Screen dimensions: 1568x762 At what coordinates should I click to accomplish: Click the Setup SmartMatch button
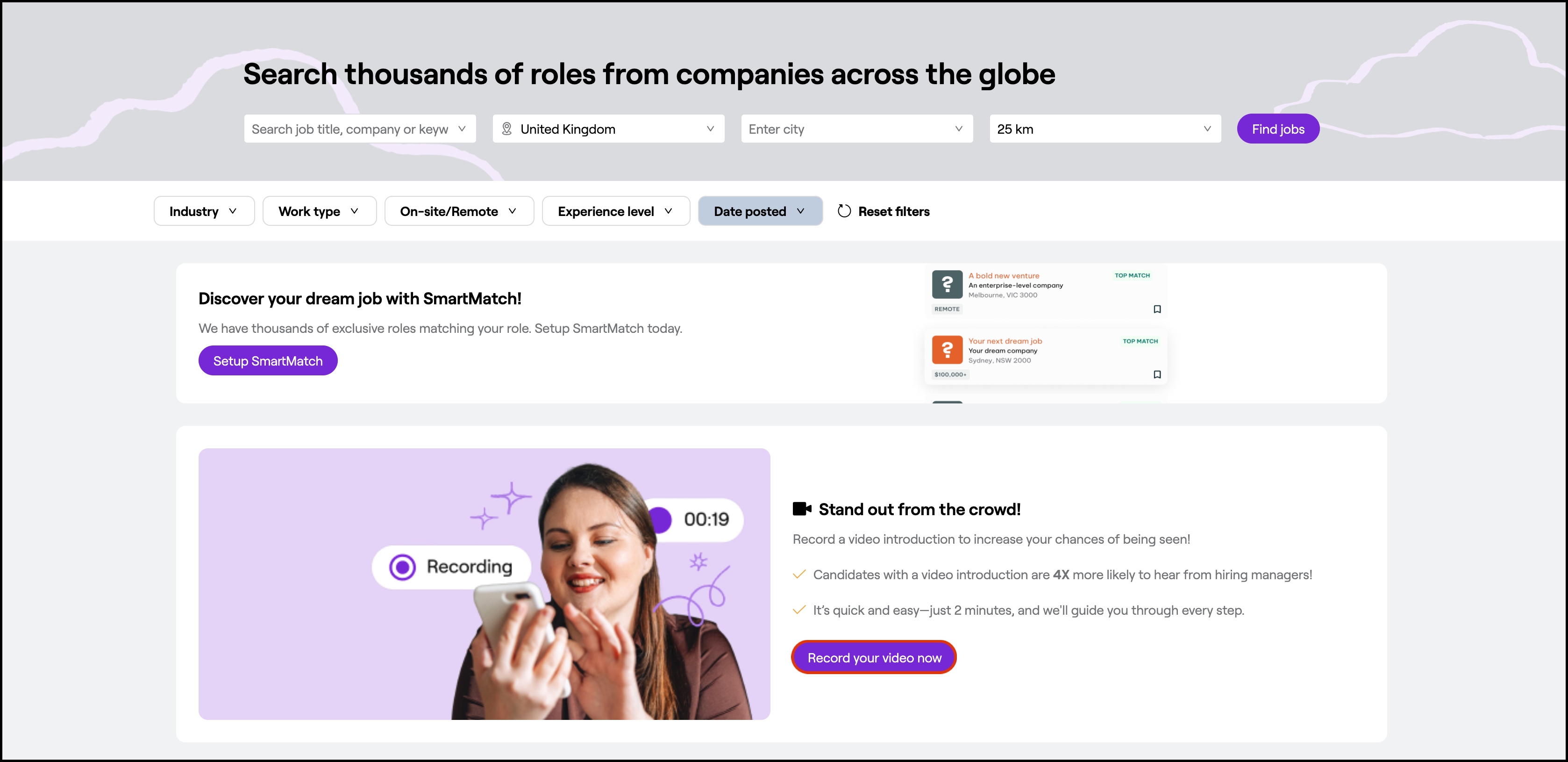tap(268, 360)
